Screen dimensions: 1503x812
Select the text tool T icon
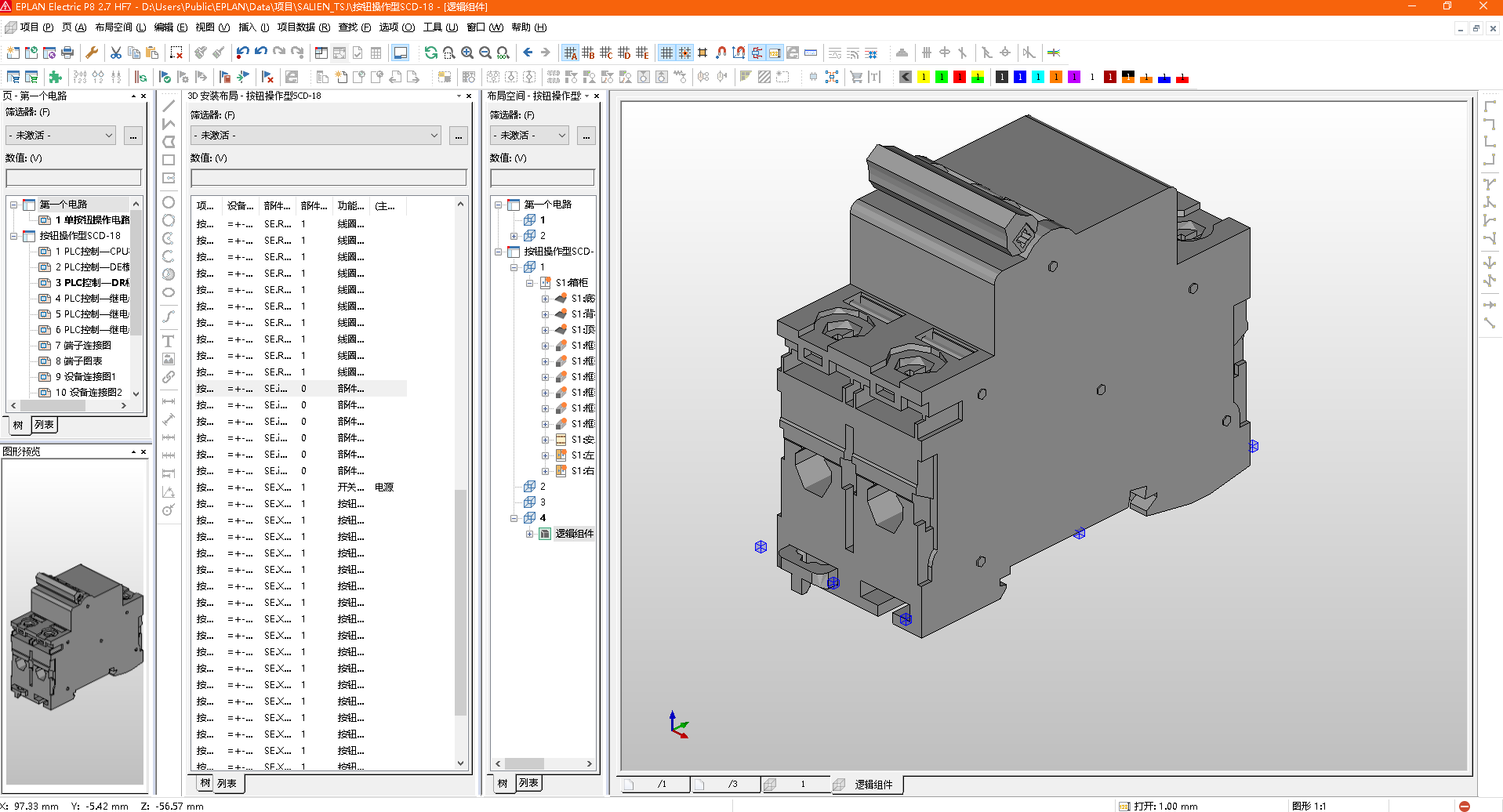click(168, 341)
